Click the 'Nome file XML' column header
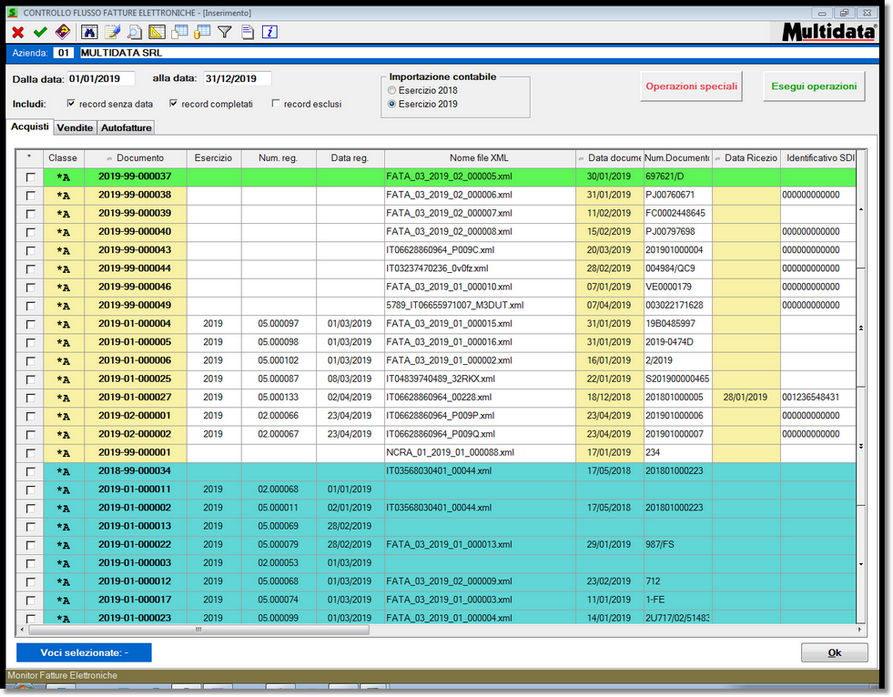This screenshot has height=697, width=893. pos(480,158)
